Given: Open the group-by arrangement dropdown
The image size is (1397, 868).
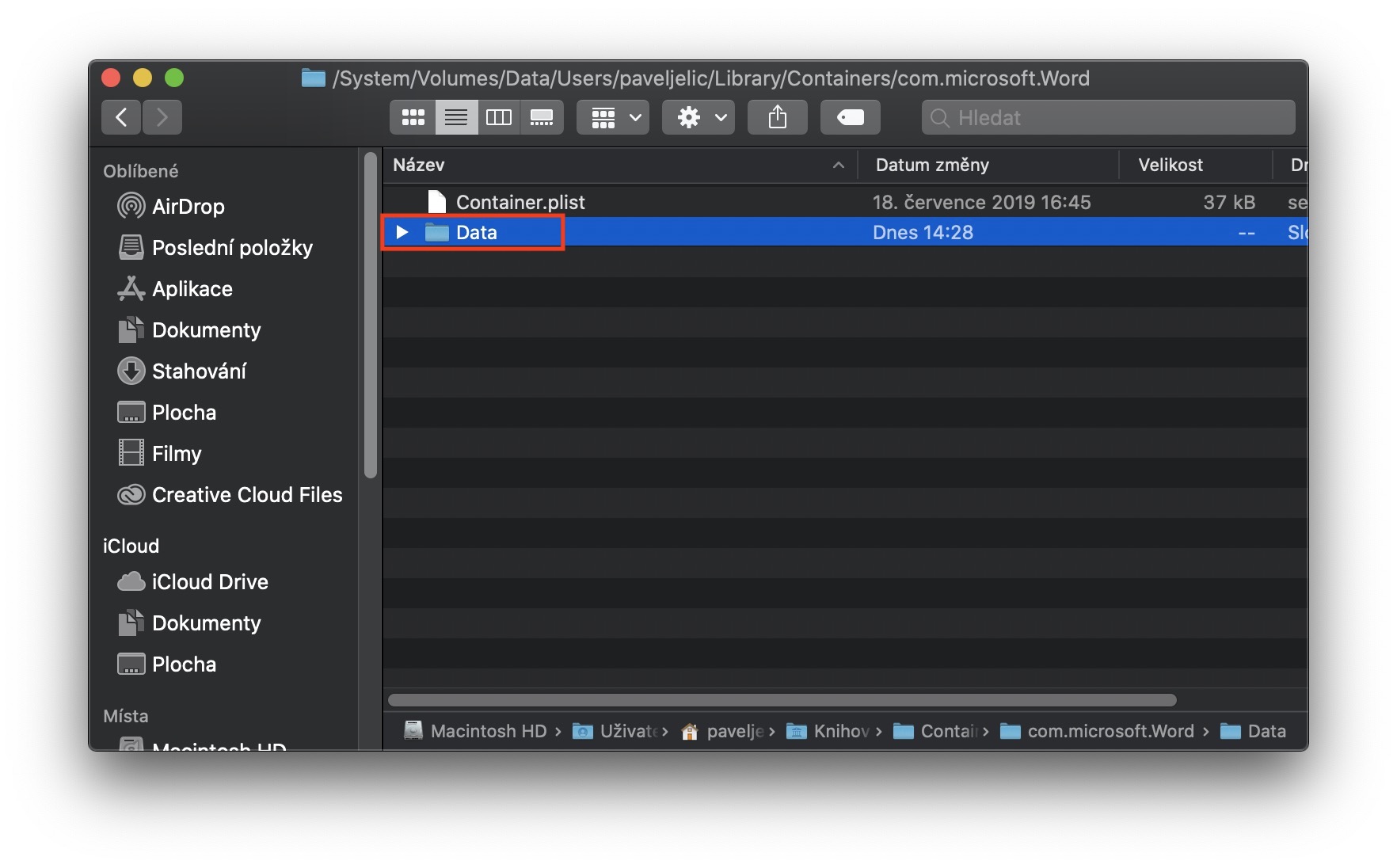Looking at the screenshot, I should point(613,117).
